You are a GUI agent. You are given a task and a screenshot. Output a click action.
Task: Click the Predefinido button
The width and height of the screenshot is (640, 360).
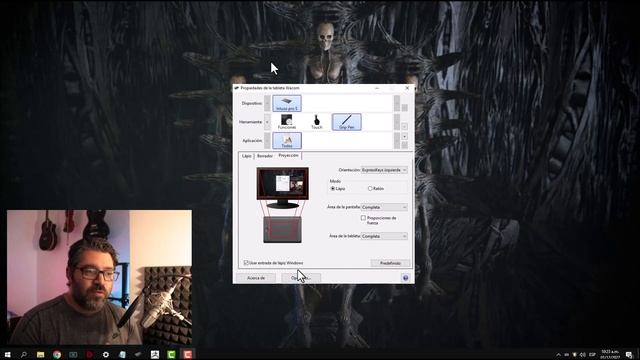(390, 263)
